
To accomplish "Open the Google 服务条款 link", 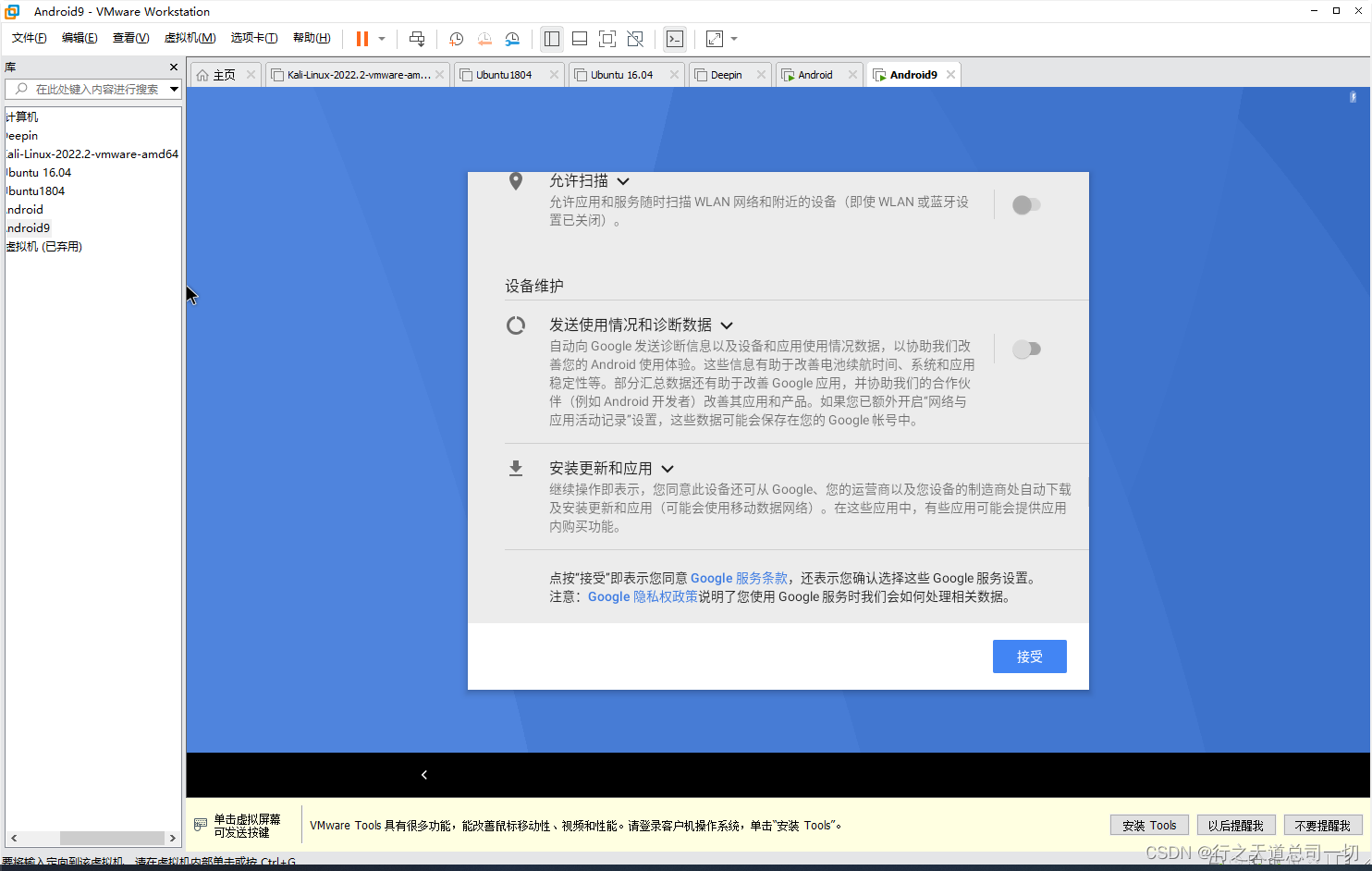I will tap(739, 578).
